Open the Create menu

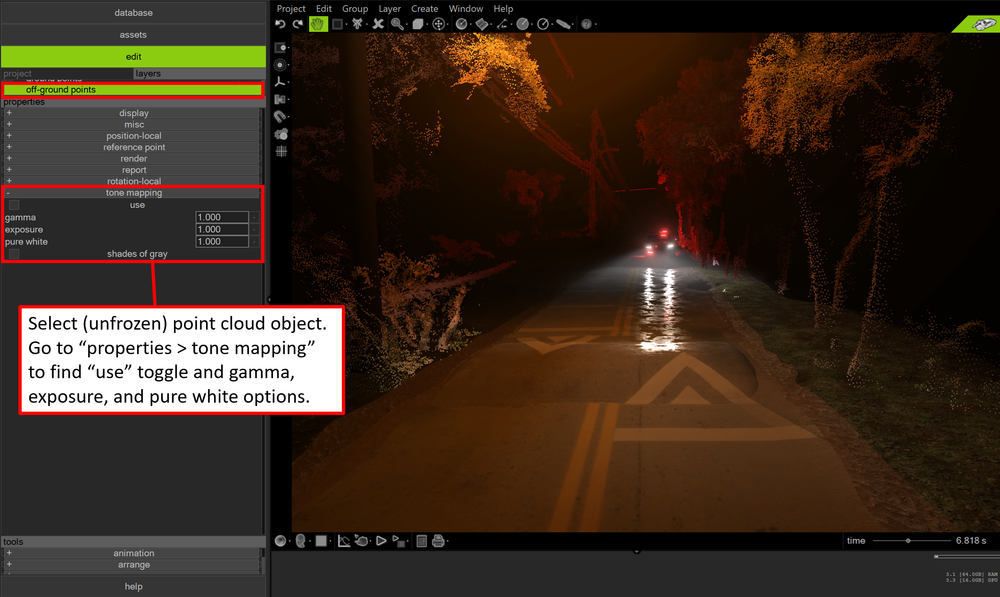(424, 8)
